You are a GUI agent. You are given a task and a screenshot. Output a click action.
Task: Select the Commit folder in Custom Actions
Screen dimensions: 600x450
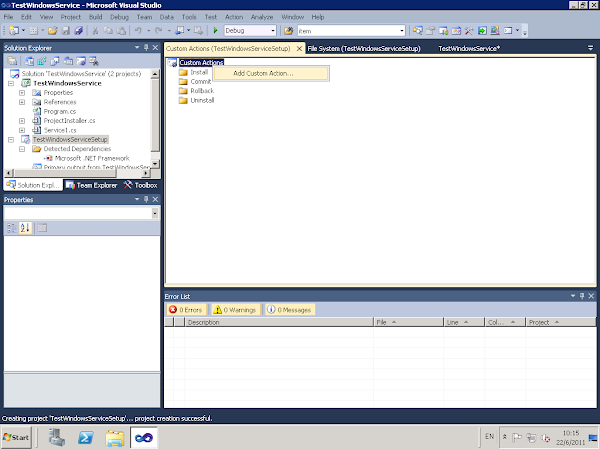(195, 82)
